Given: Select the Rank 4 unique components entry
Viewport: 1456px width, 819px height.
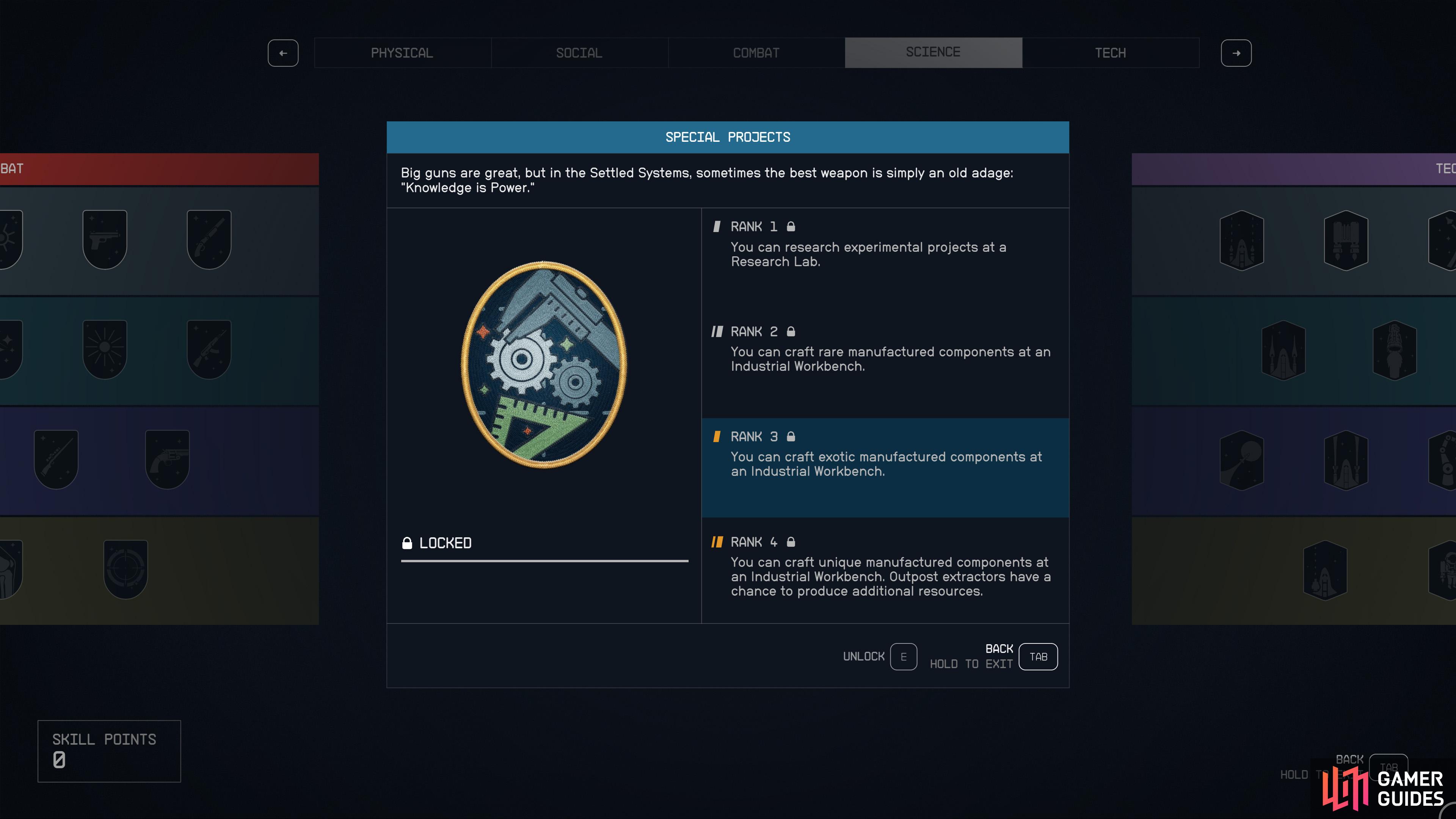Looking at the screenshot, I should click(x=885, y=570).
